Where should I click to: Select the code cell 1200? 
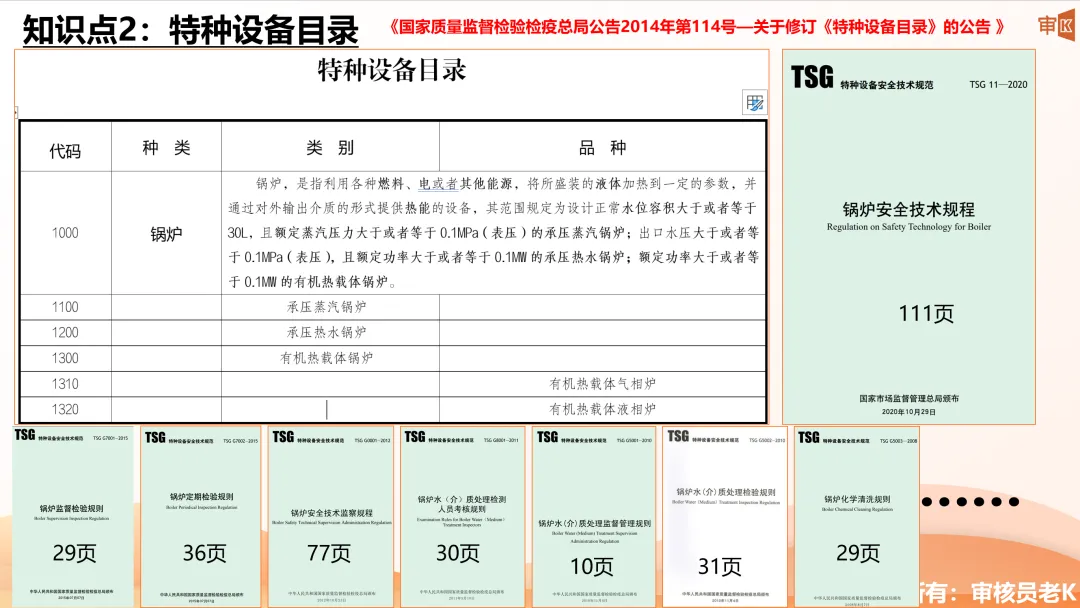pyautogui.click(x=65, y=333)
